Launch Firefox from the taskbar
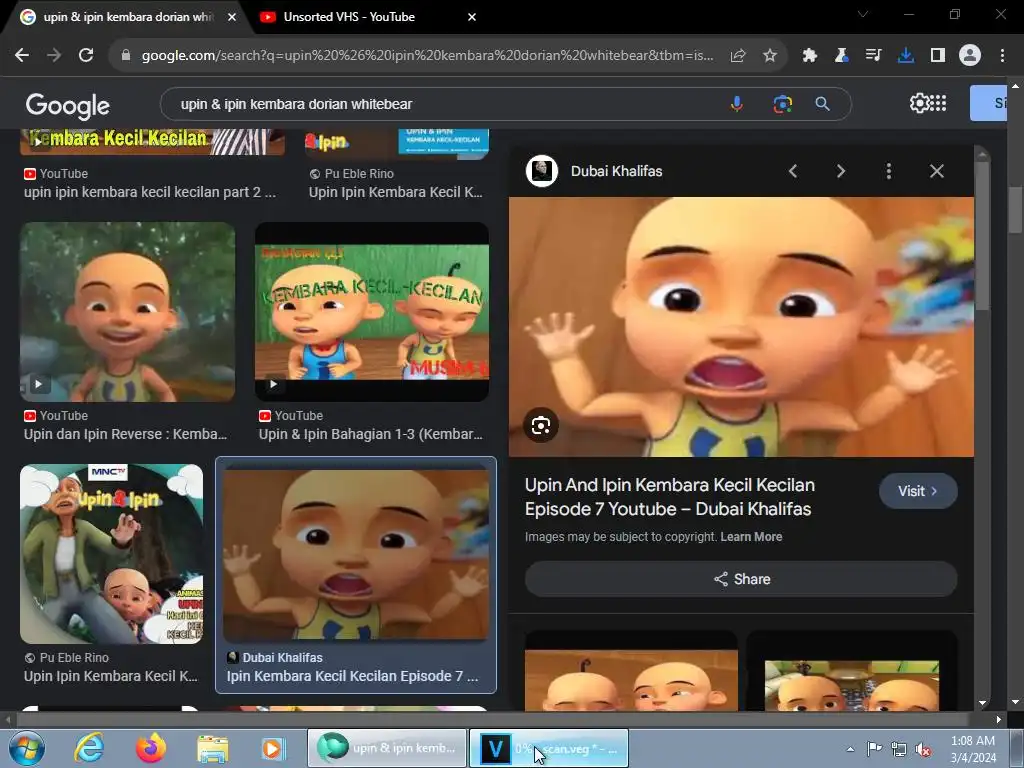Viewport: 1024px width, 768px height. pyautogui.click(x=151, y=748)
